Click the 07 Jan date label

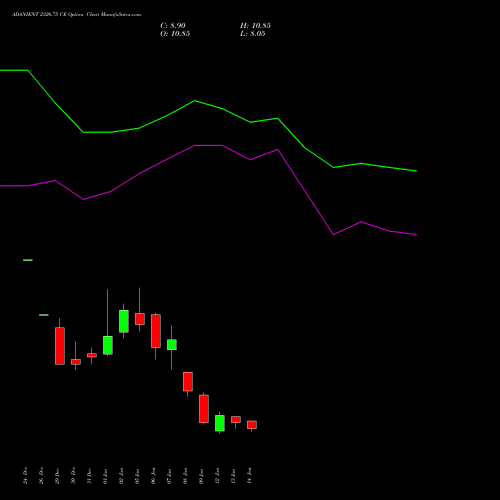tap(169, 476)
